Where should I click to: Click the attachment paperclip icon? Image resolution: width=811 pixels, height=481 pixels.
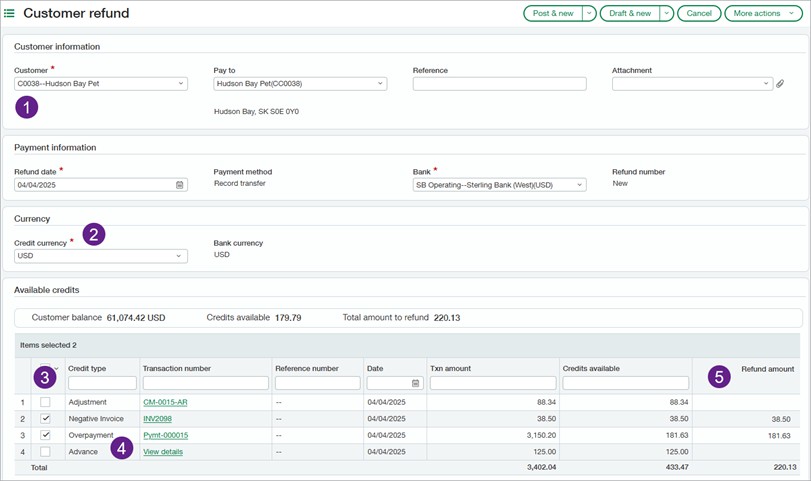(780, 85)
